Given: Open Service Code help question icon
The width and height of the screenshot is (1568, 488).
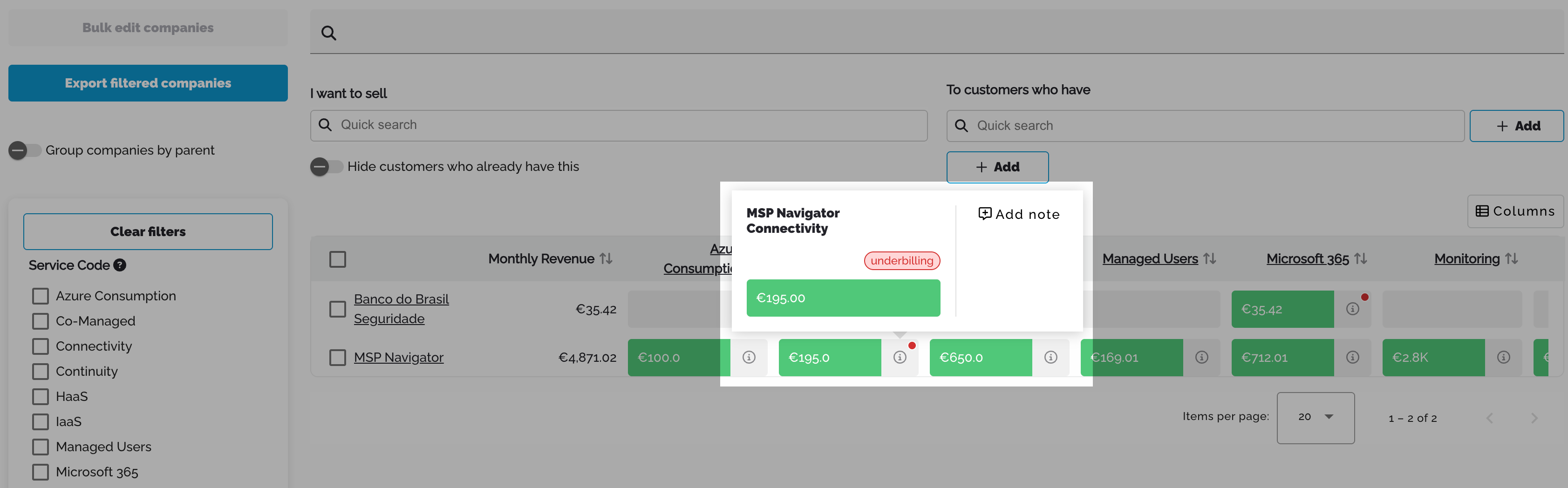Looking at the screenshot, I should [x=120, y=265].
